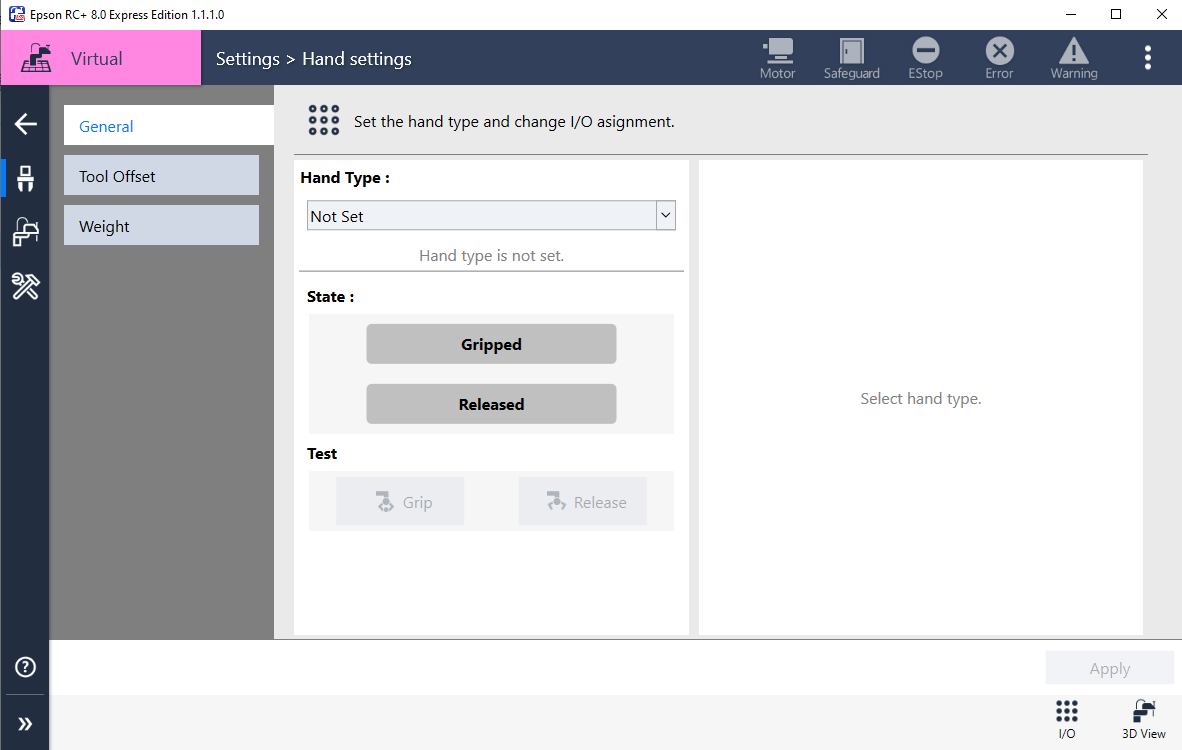This screenshot has width=1182, height=750.
Task: Click the Epson RC+ title bar app icon
Action: (x=17, y=14)
